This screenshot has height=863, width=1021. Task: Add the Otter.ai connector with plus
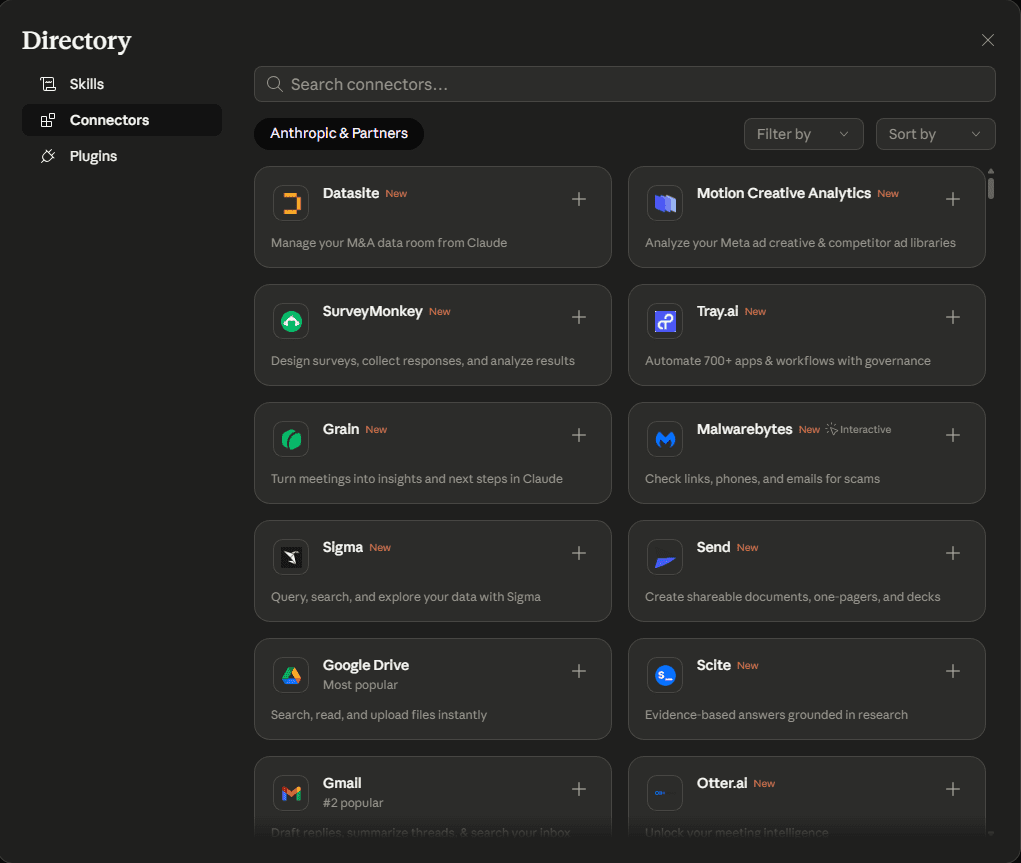(953, 789)
